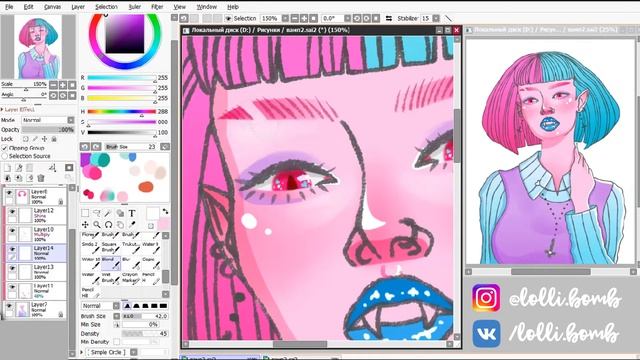Viewport: 640px width, 360px height.
Task: Click navigator scale plus button
Action: [x=63, y=85]
